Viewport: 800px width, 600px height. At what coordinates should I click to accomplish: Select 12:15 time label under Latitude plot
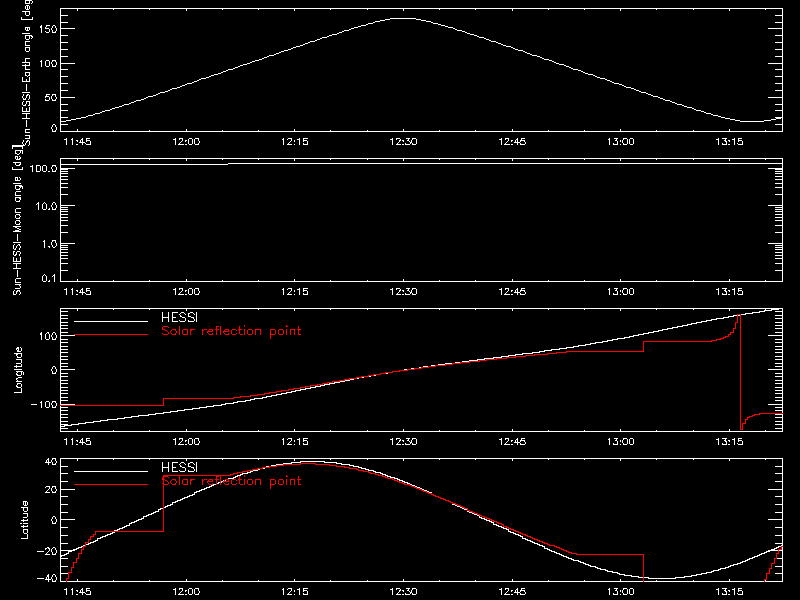(294, 591)
